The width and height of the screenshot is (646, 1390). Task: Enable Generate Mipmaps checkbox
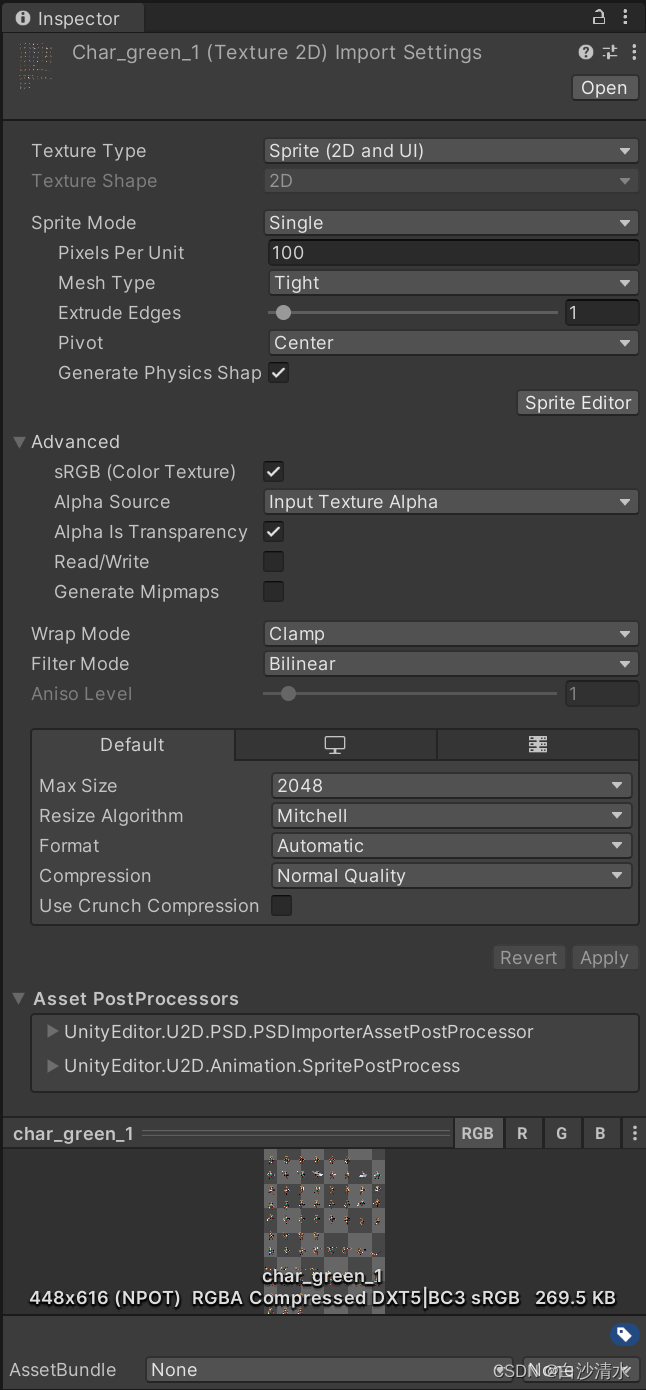click(273, 592)
